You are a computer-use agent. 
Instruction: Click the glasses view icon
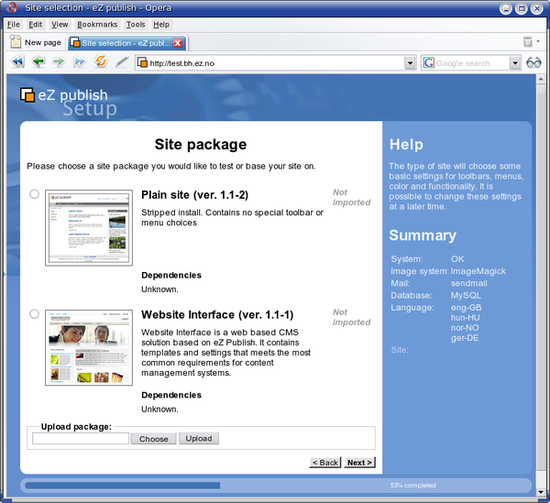533,63
